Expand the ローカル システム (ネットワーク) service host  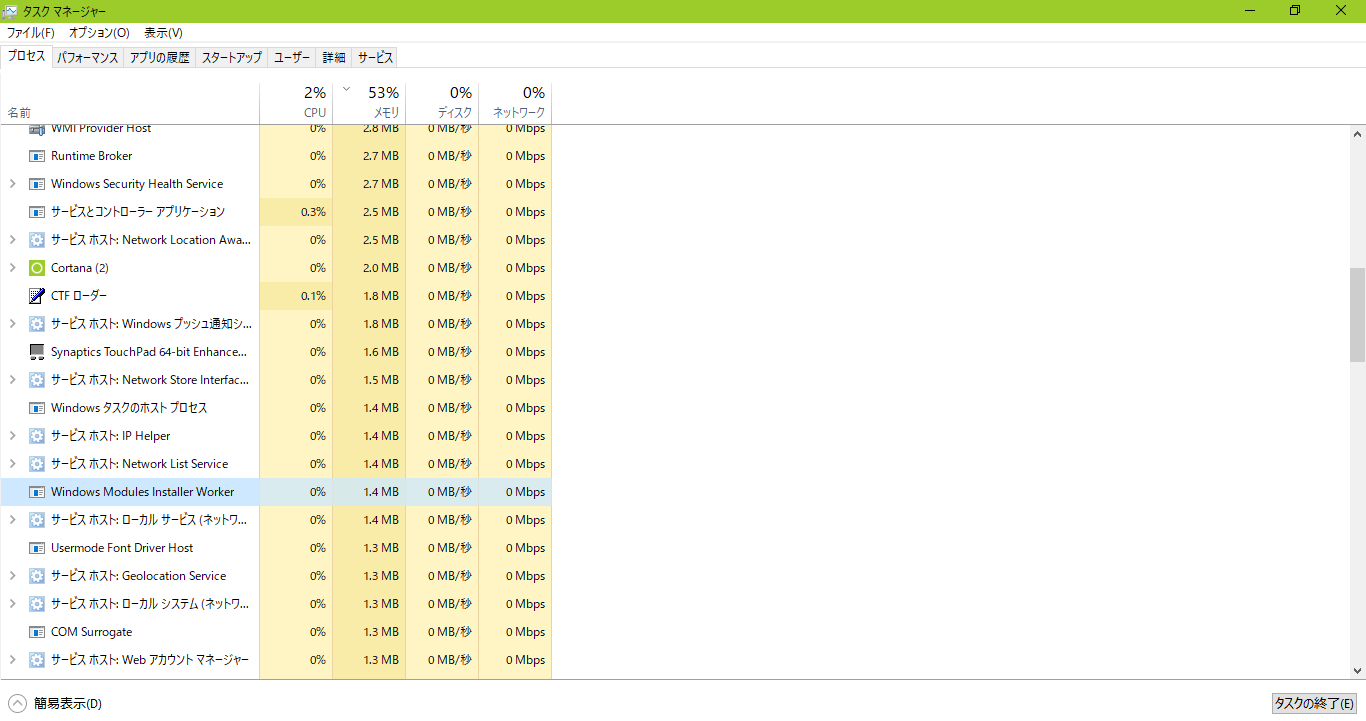pyautogui.click(x=12, y=604)
